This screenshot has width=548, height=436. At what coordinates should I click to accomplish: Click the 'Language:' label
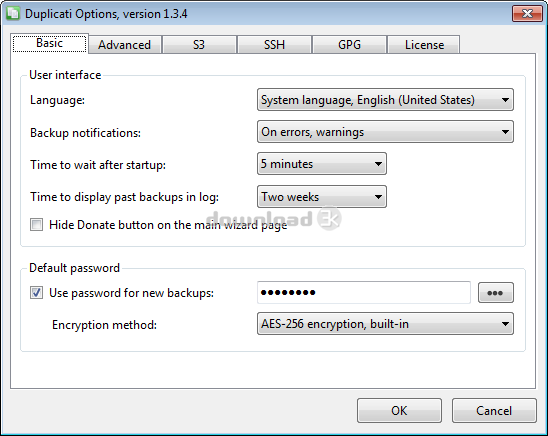(x=57, y=100)
